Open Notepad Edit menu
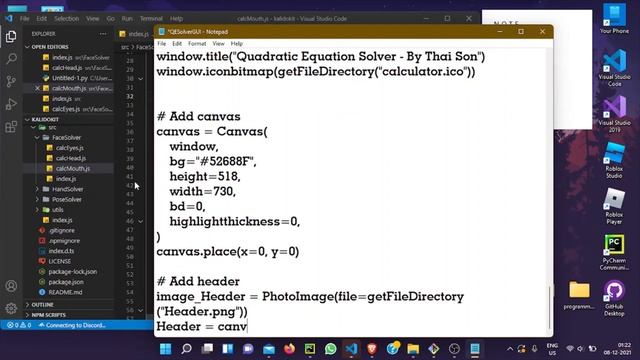This screenshot has height=360, width=640. coord(177,44)
